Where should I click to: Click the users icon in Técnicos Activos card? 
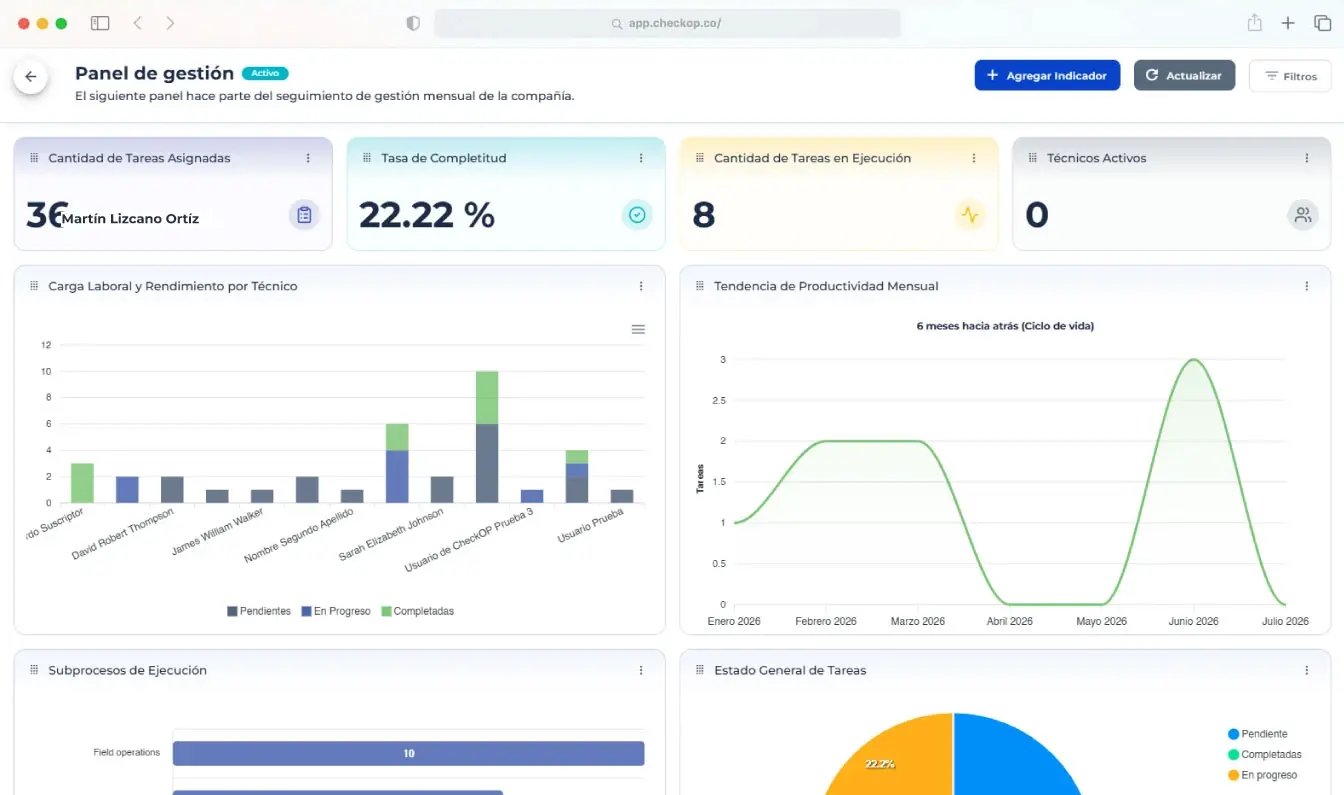[x=1303, y=215]
